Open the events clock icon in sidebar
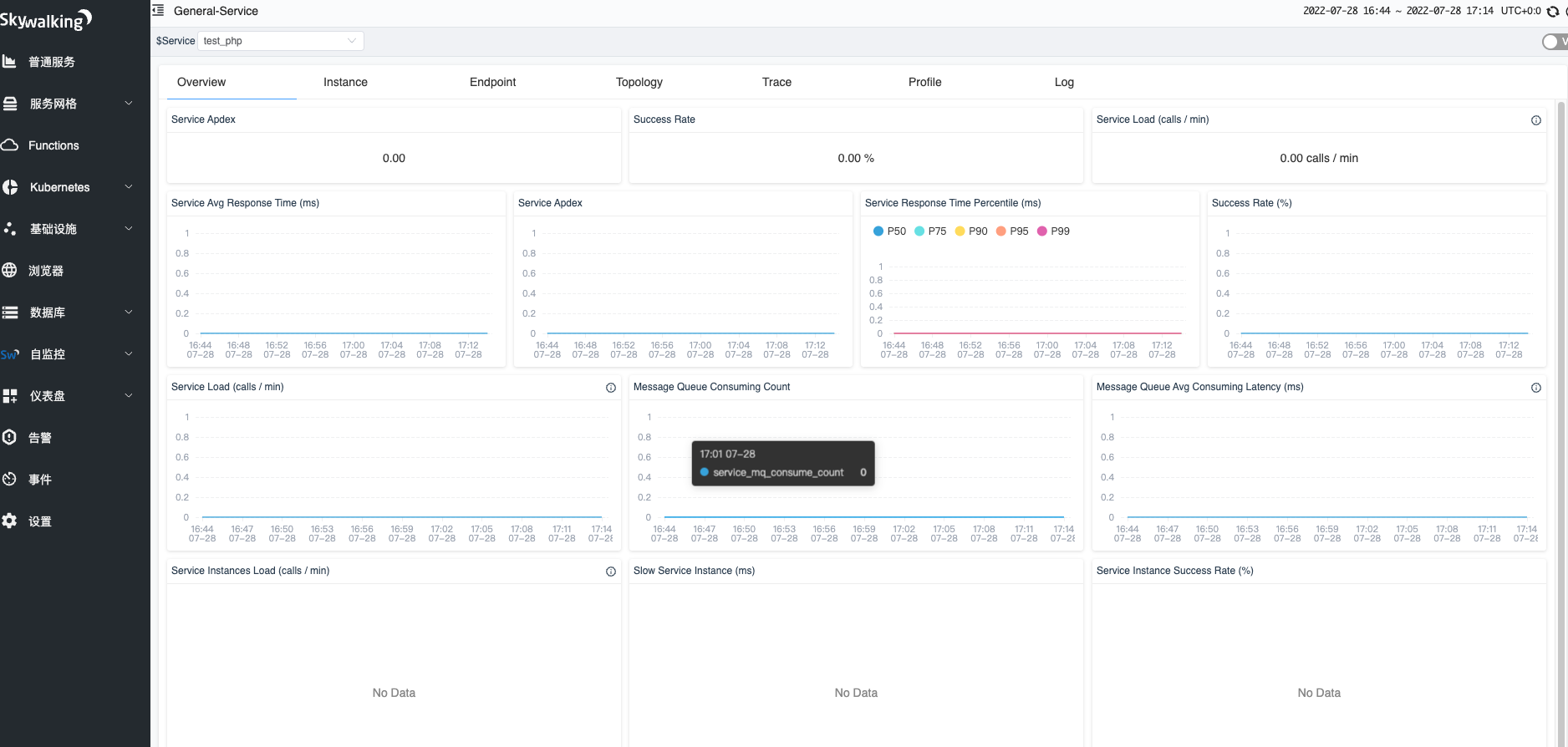Viewport: 1568px width, 747px height. tap(10, 479)
